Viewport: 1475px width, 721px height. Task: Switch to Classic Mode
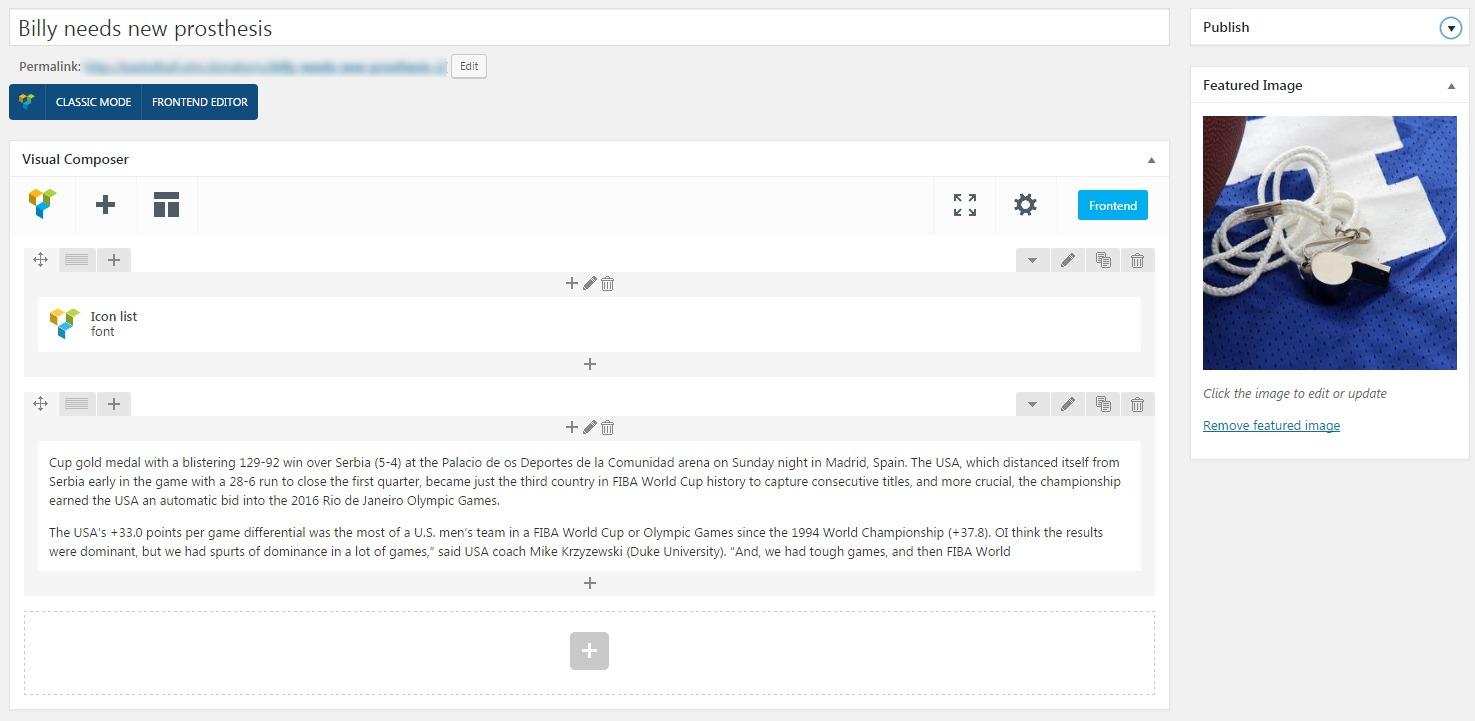tap(93, 102)
